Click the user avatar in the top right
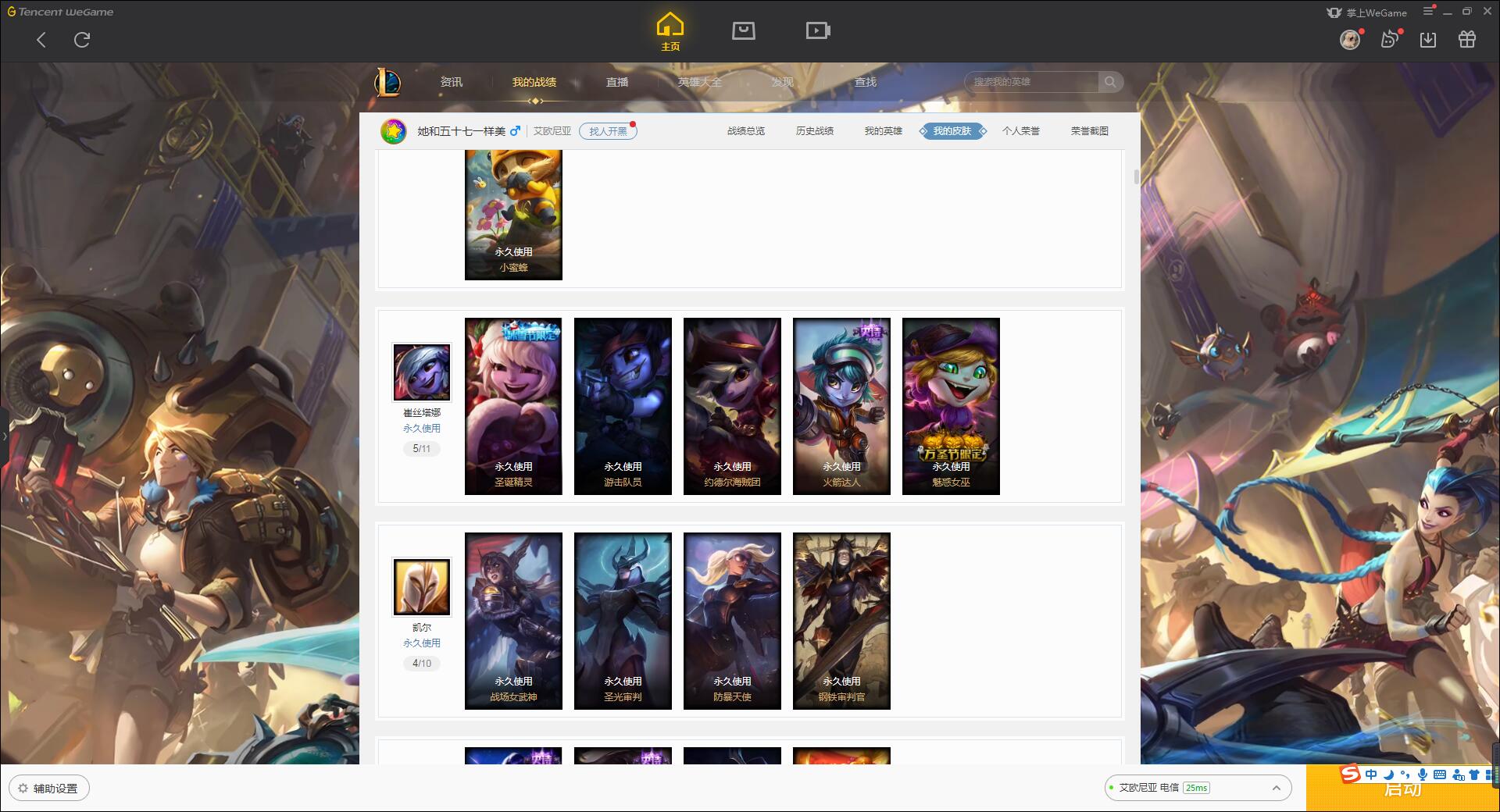Image resolution: width=1500 pixels, height=812 pixels. click(1349, 39)
